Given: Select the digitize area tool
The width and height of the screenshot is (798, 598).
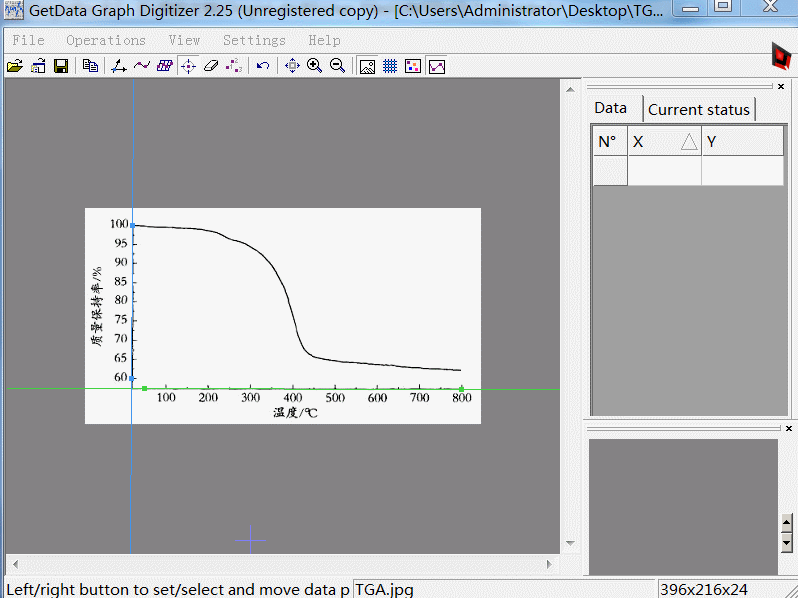Looking at the screenshot, I should tap(164, 66).
